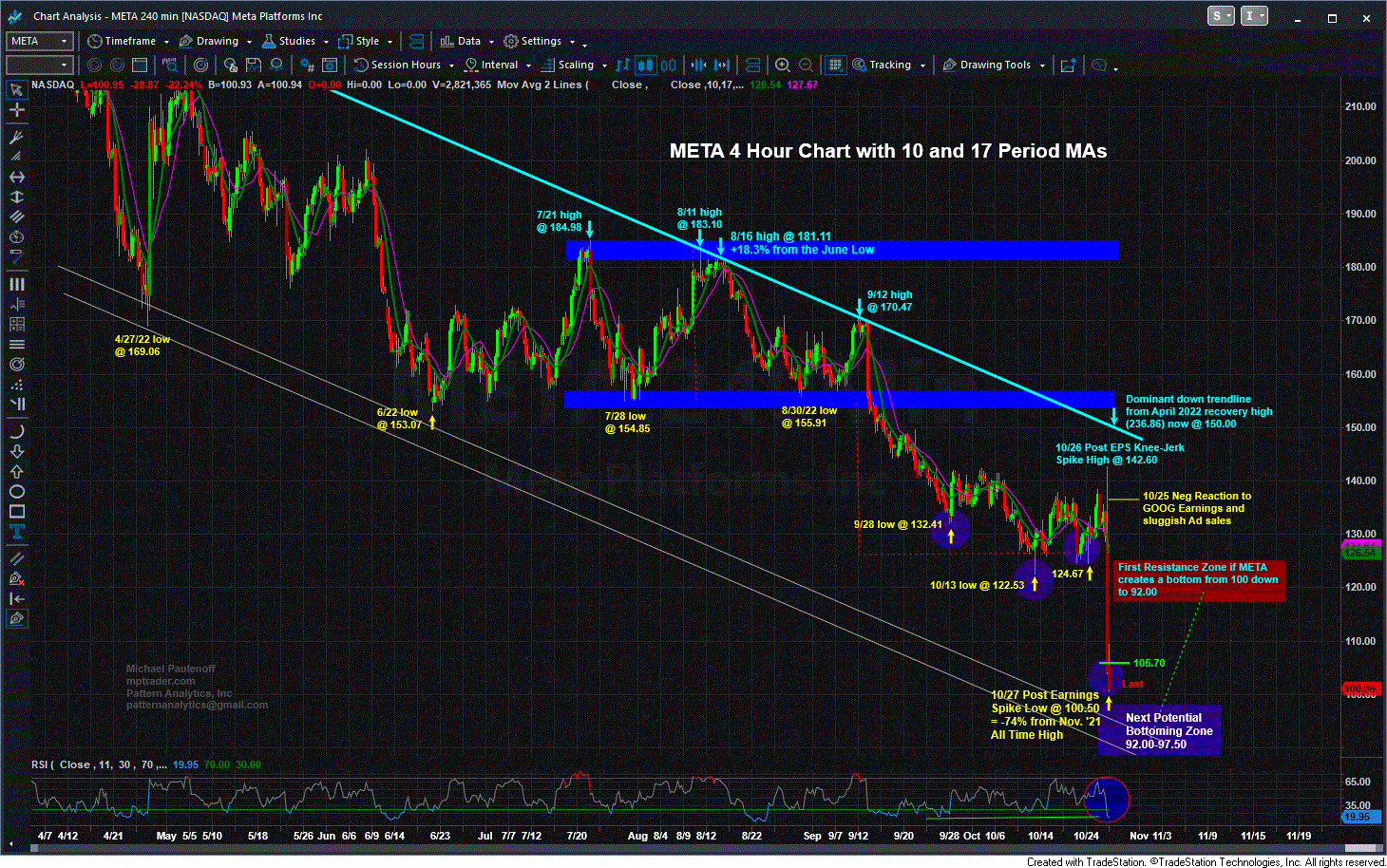Select the Text T drawing tool
This screenshot has height=868, width=1387.
(x=16, y=532)
